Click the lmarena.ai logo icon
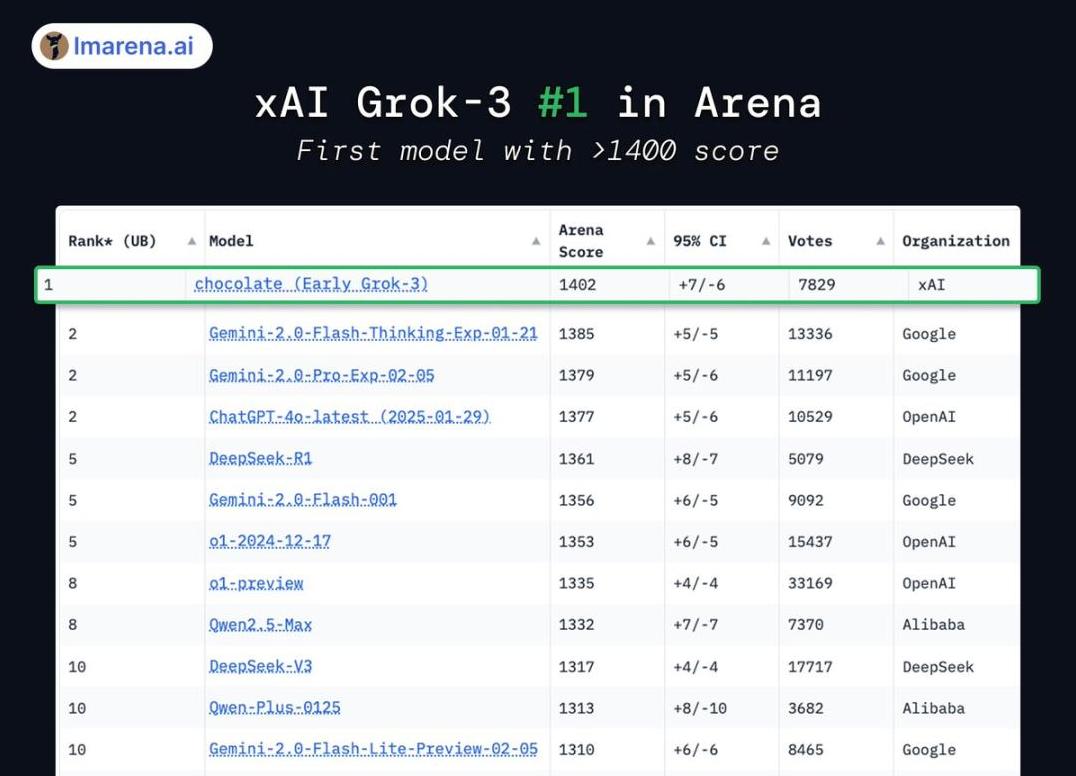 pos(54,46)
